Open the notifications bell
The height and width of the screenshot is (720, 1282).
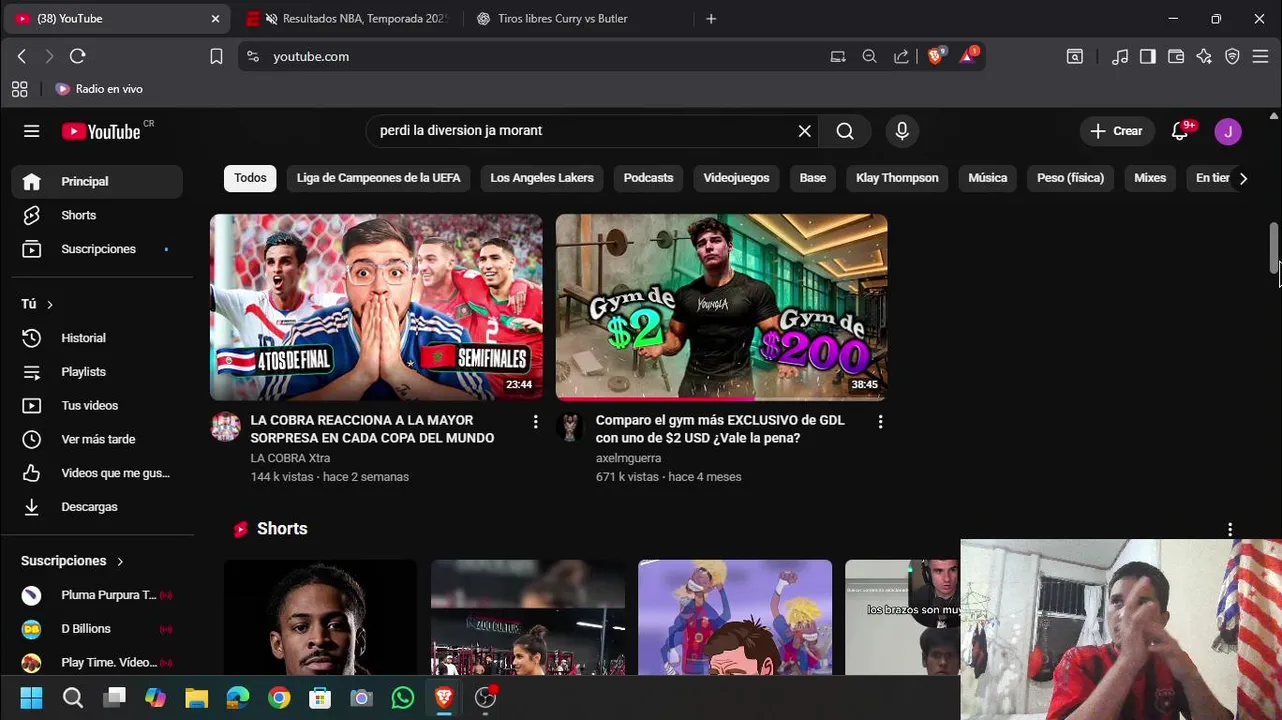click(x=1180, y=131)
